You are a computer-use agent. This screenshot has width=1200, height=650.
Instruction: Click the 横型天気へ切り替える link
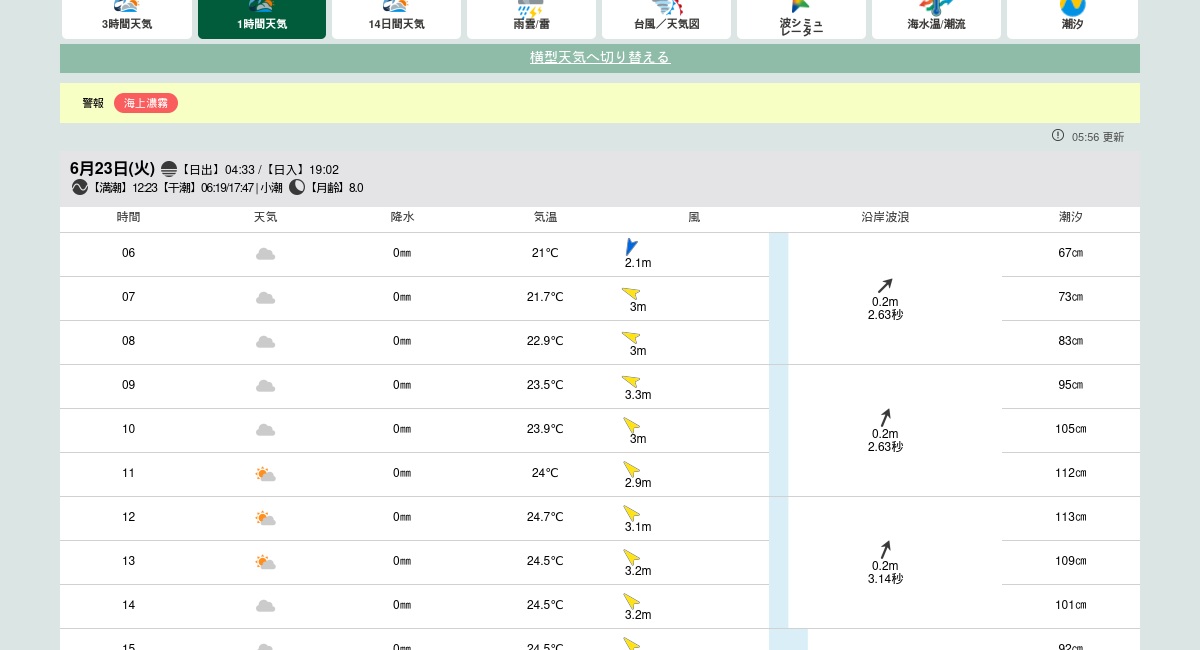coord(600,57)
